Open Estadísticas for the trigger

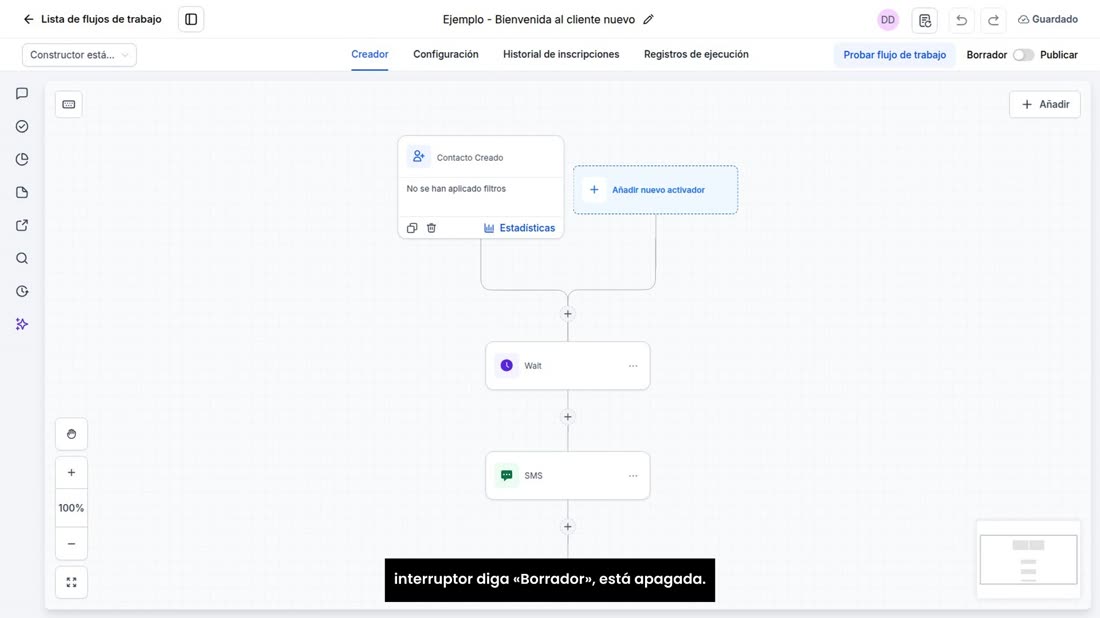point(519,228)
